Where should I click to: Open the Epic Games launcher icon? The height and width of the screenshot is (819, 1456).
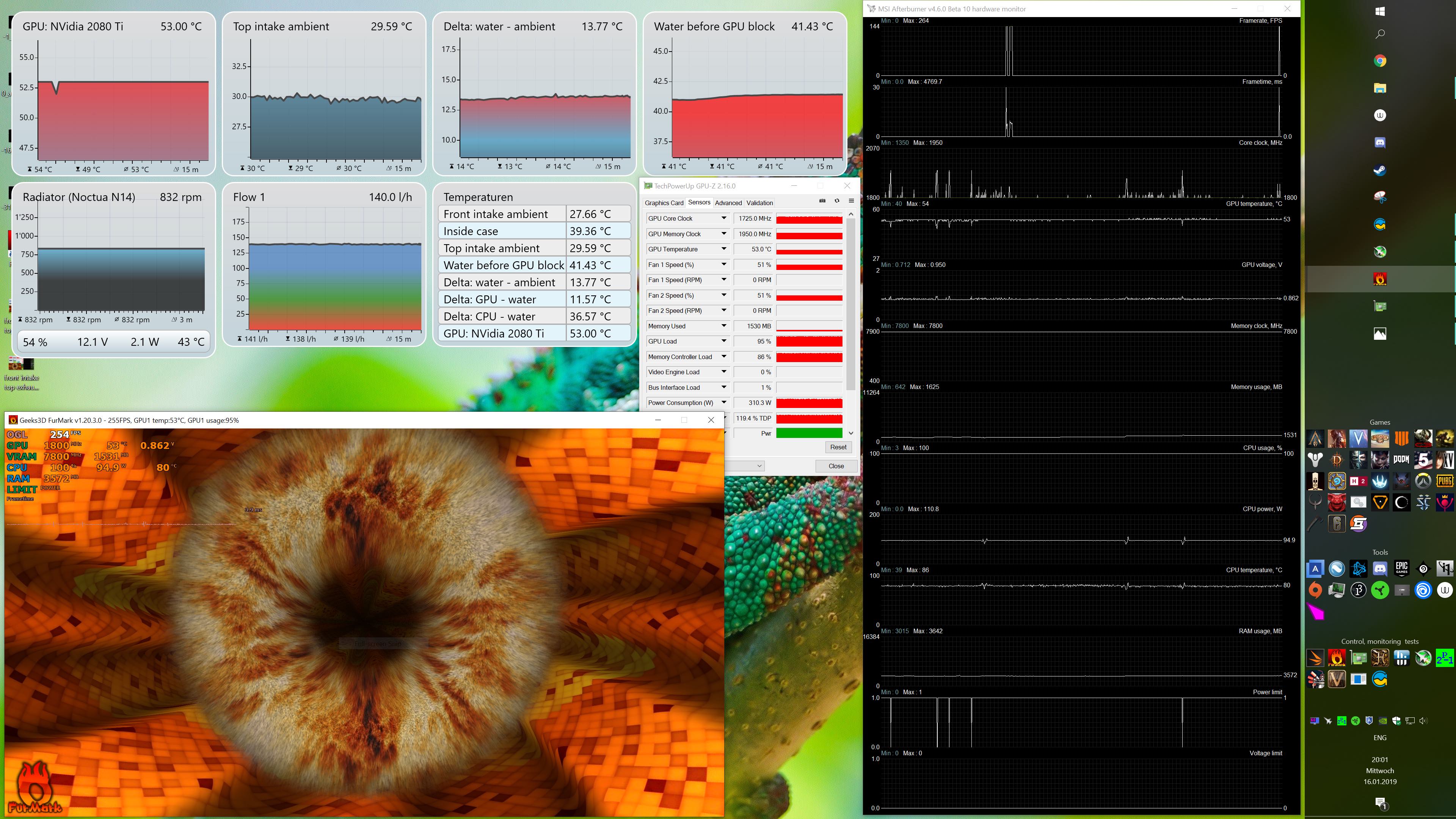1402,569
